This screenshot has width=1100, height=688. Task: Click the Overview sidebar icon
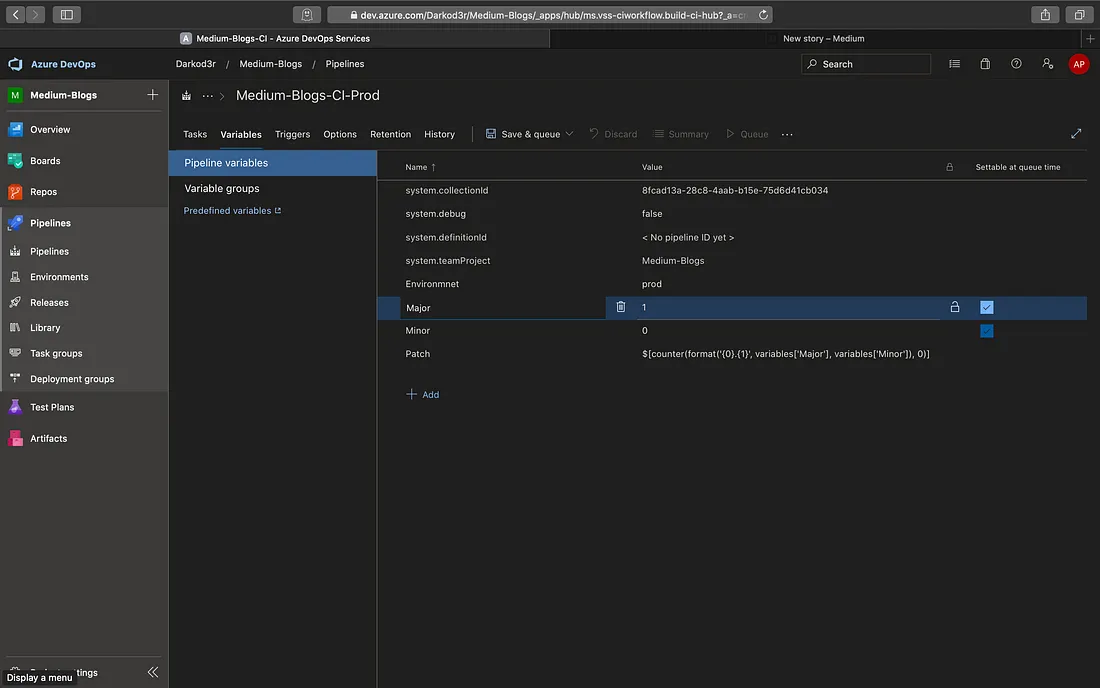point(15,129)
